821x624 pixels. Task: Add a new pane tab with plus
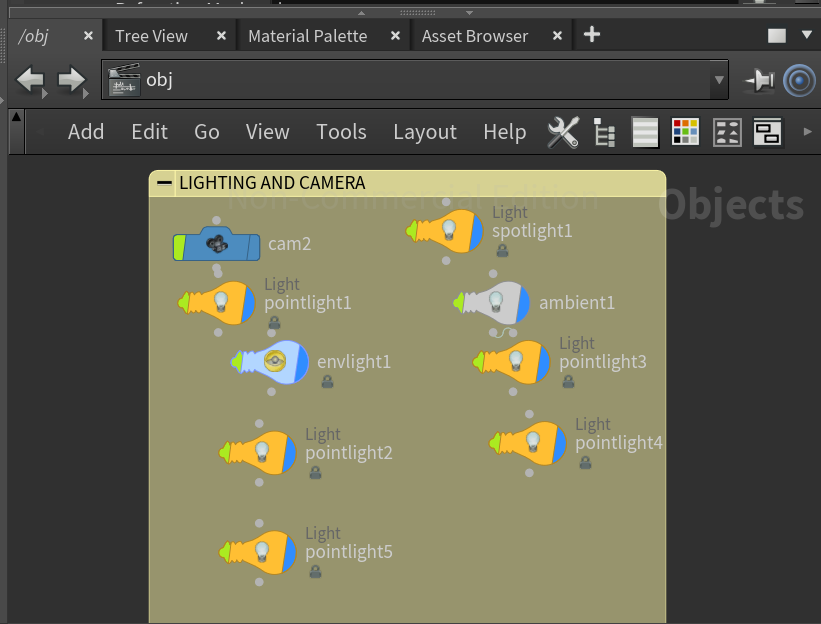click(592, 35)
